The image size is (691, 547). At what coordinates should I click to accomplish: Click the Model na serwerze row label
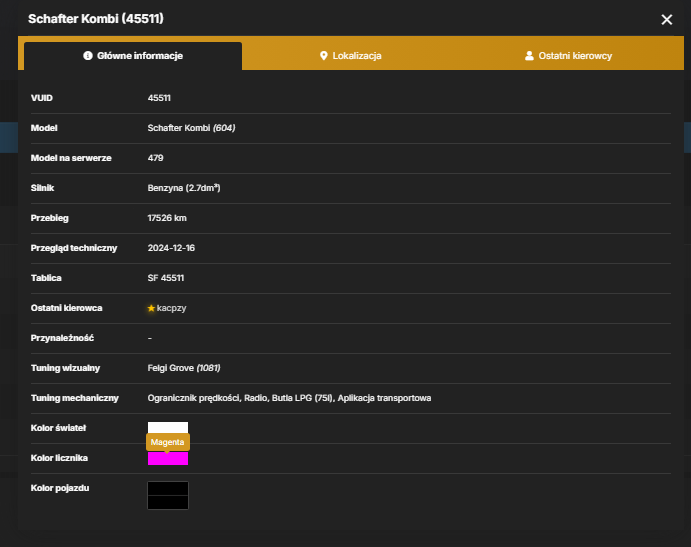pyautogui.click(x=71, y=158)
